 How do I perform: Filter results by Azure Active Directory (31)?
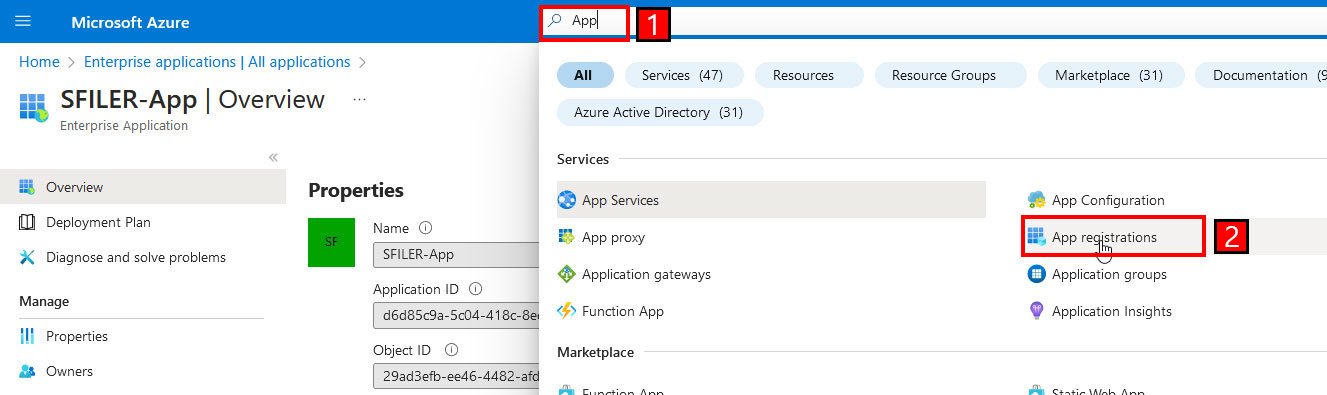659,112
